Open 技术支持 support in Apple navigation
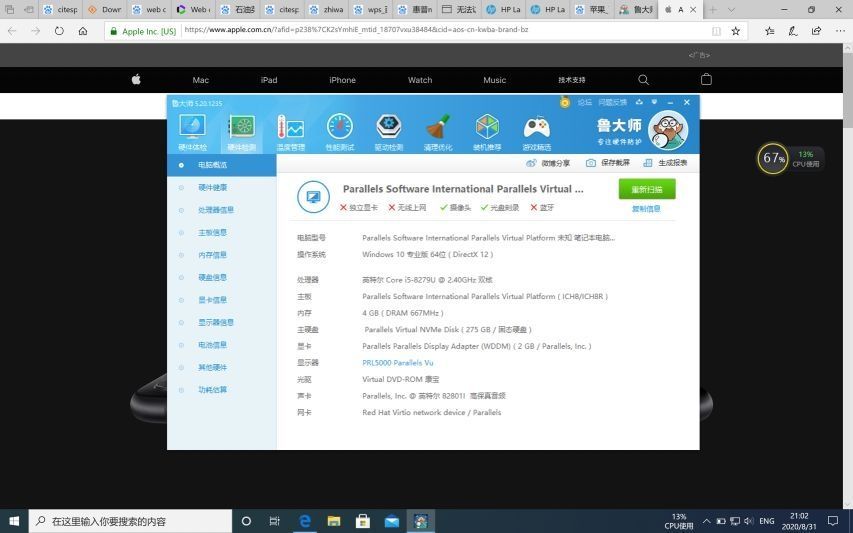 (x=572, y=80)
